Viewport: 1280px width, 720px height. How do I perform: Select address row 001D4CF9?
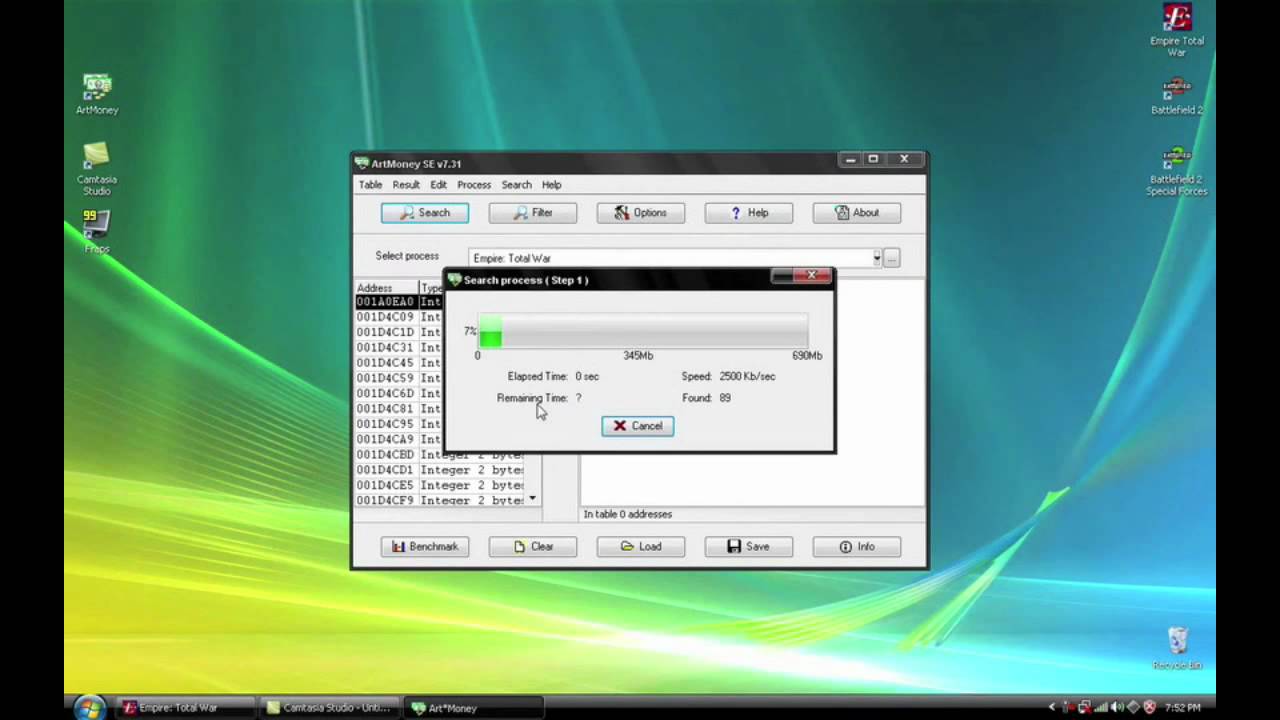pyautogui.click(x=440, y=500)
